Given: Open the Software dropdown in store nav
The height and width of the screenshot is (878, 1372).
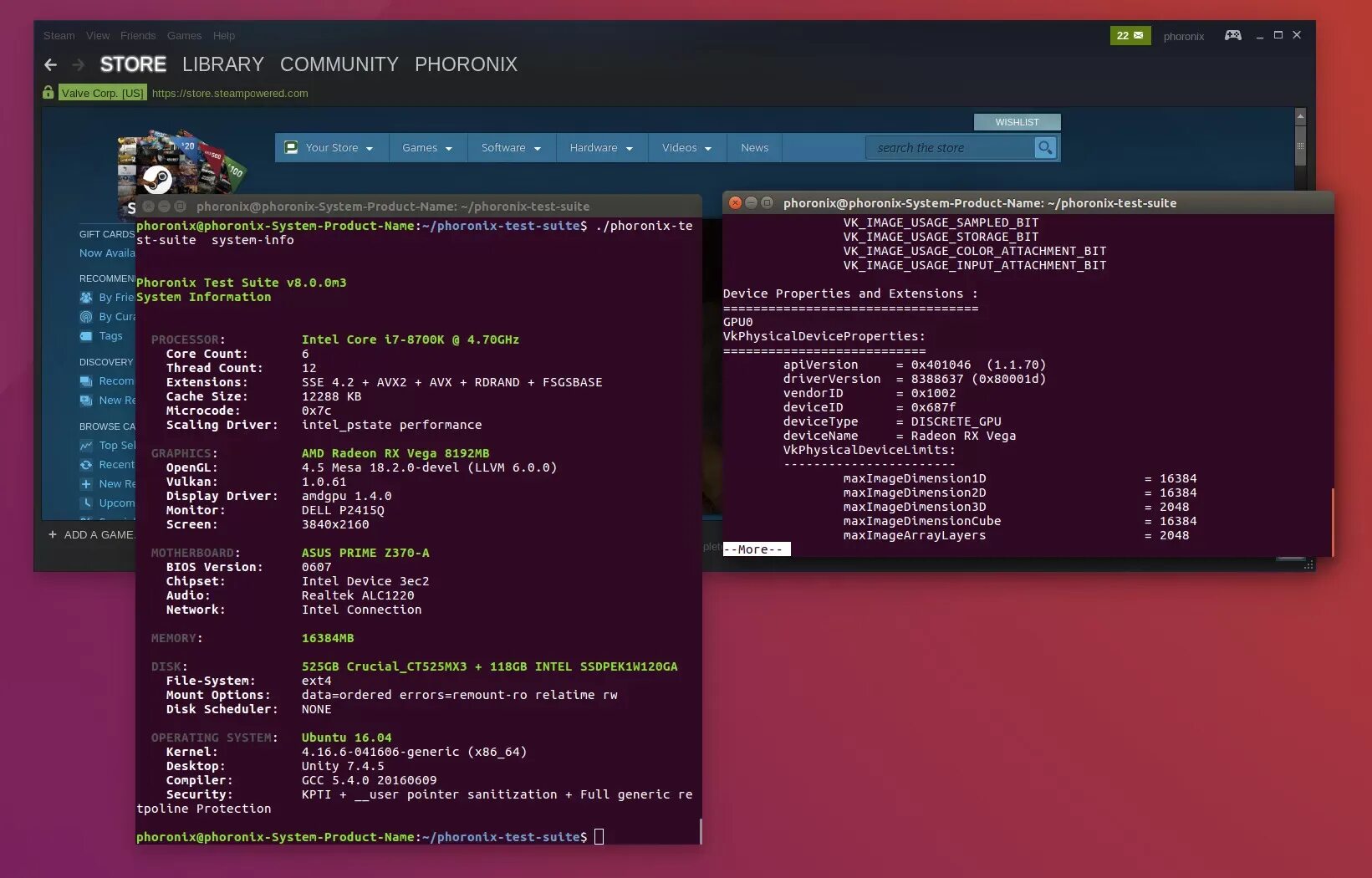Looking at the screenshot, I should 512,147.
